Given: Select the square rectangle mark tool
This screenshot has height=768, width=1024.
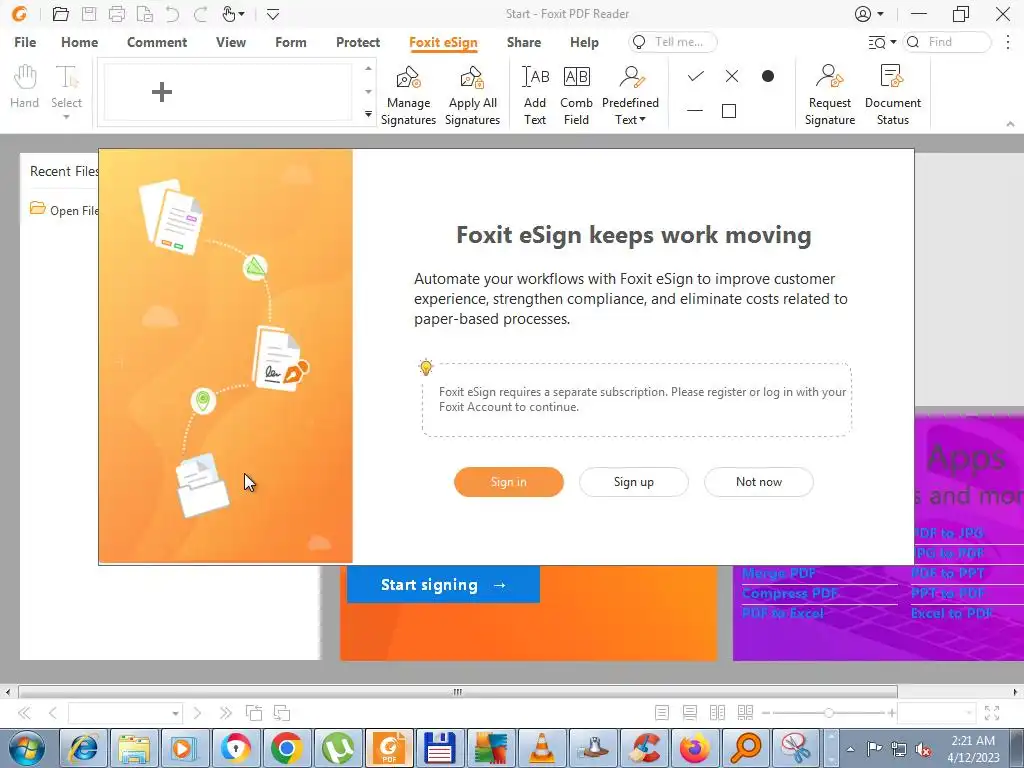Looking at the screenshot, I should [729, 111].
